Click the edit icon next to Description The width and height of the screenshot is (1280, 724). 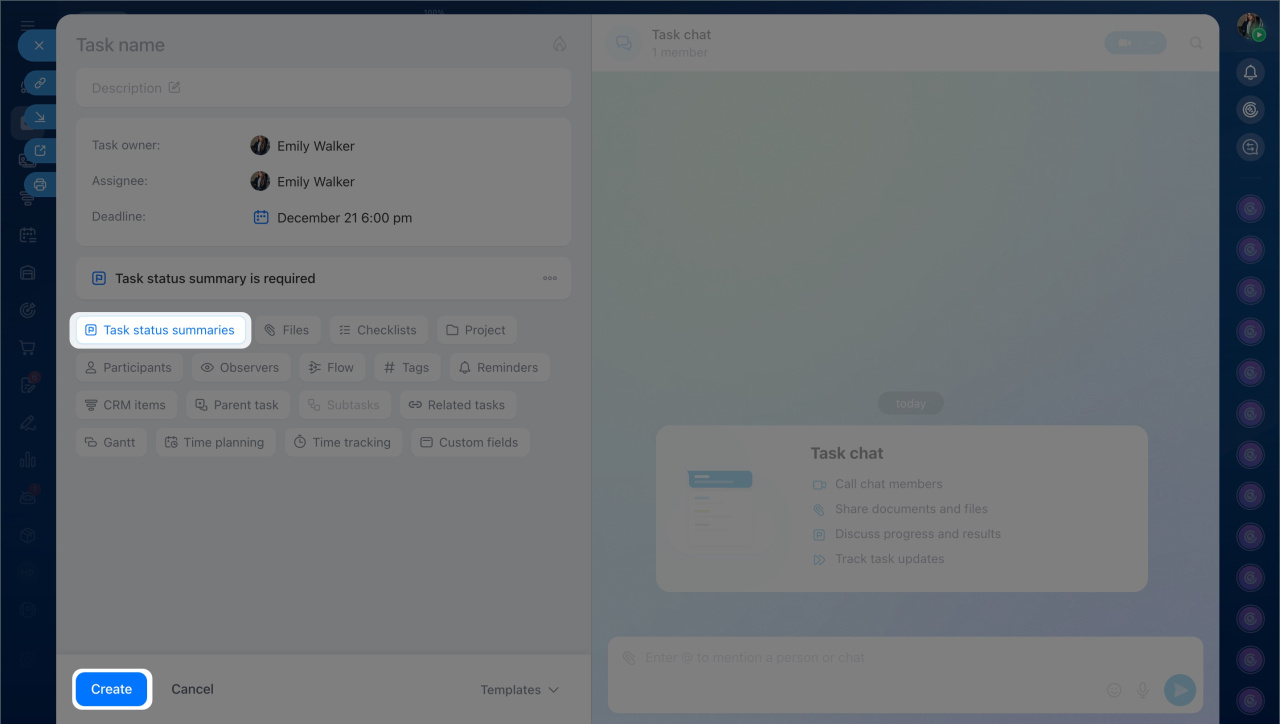click(174, 88)
